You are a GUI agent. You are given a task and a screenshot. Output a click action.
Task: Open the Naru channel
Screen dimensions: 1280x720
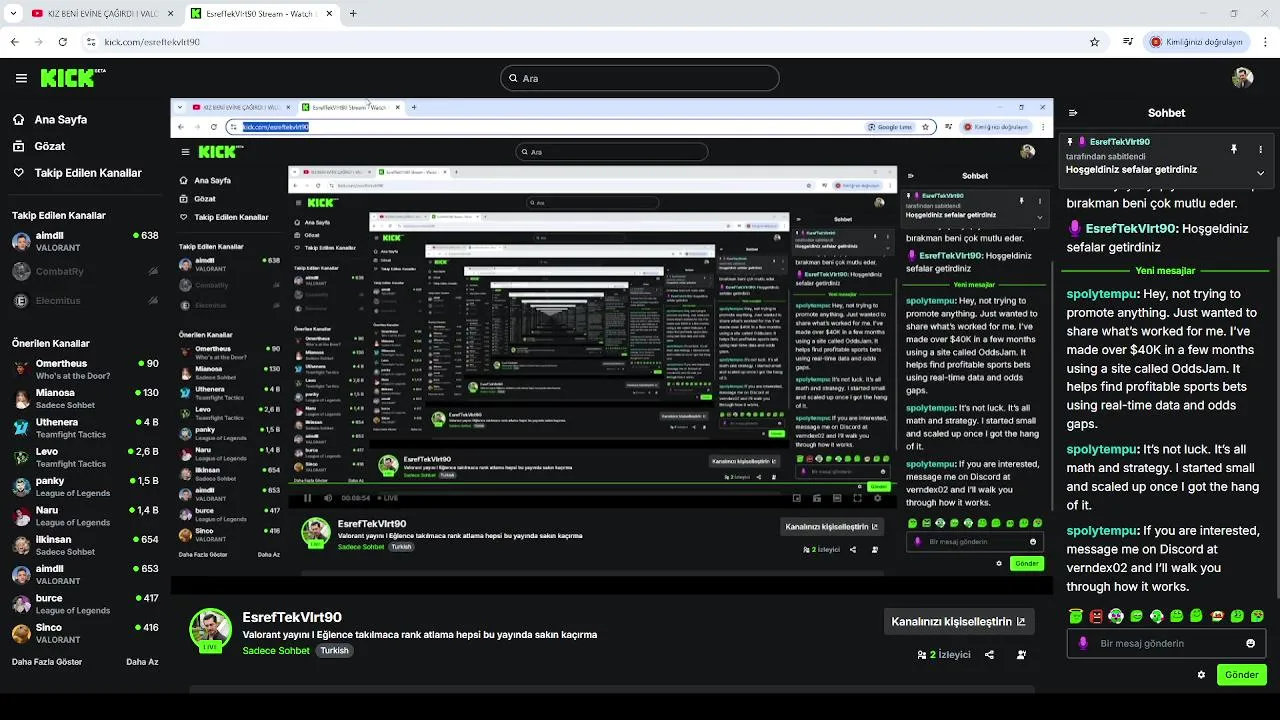click(85, 516)
